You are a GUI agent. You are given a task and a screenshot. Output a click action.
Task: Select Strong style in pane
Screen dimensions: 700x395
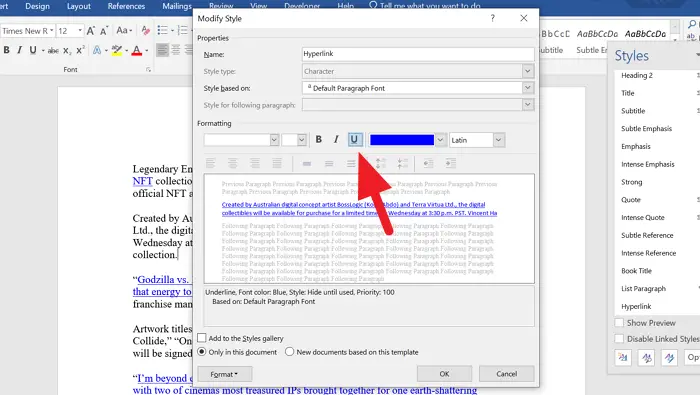coord(632,182)
